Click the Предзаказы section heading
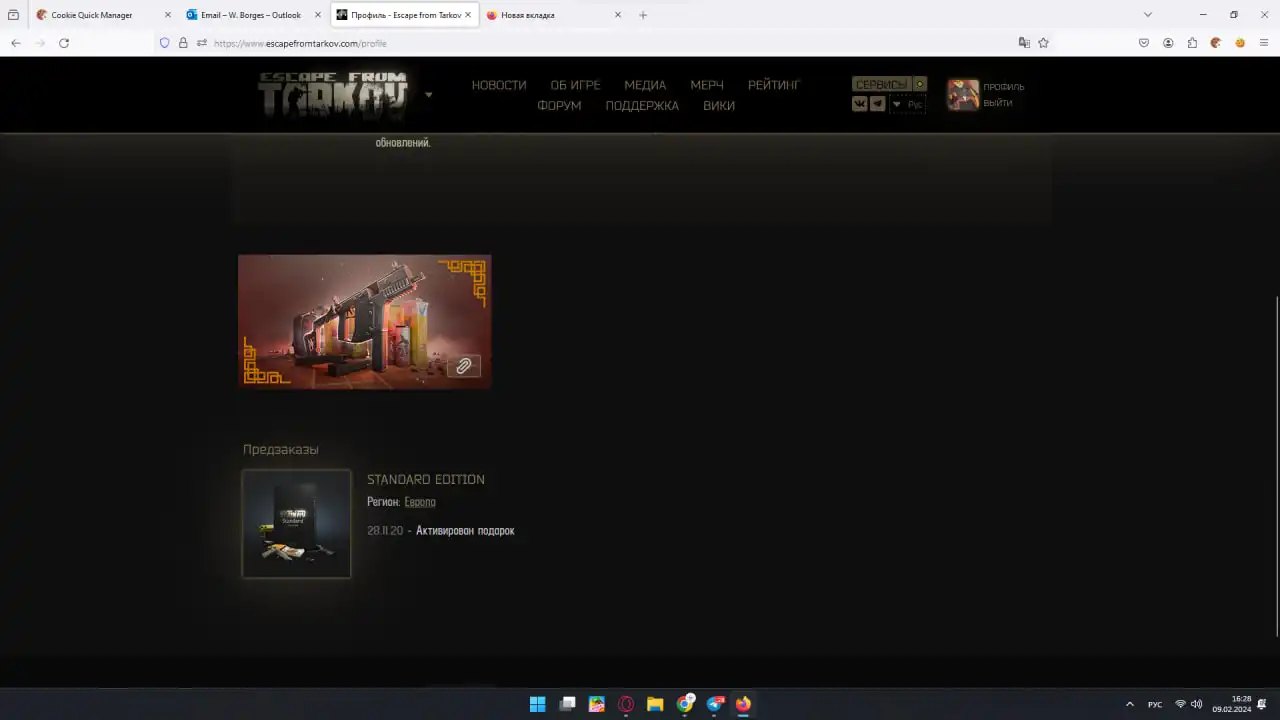The height and width of the screenshot is (720, 1280). pyautogui.click(x=281, y=450)
